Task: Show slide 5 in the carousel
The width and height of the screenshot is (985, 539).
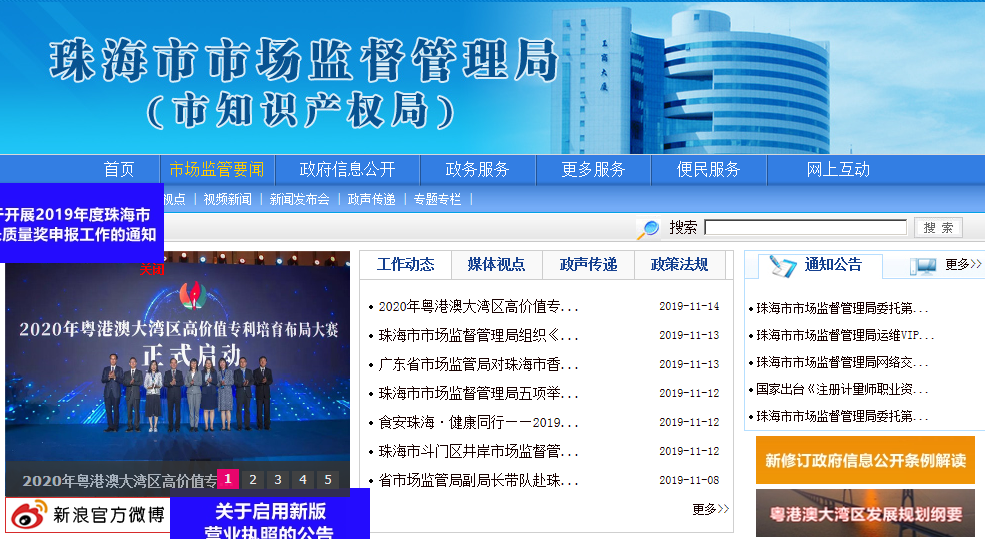Action: 328,479
